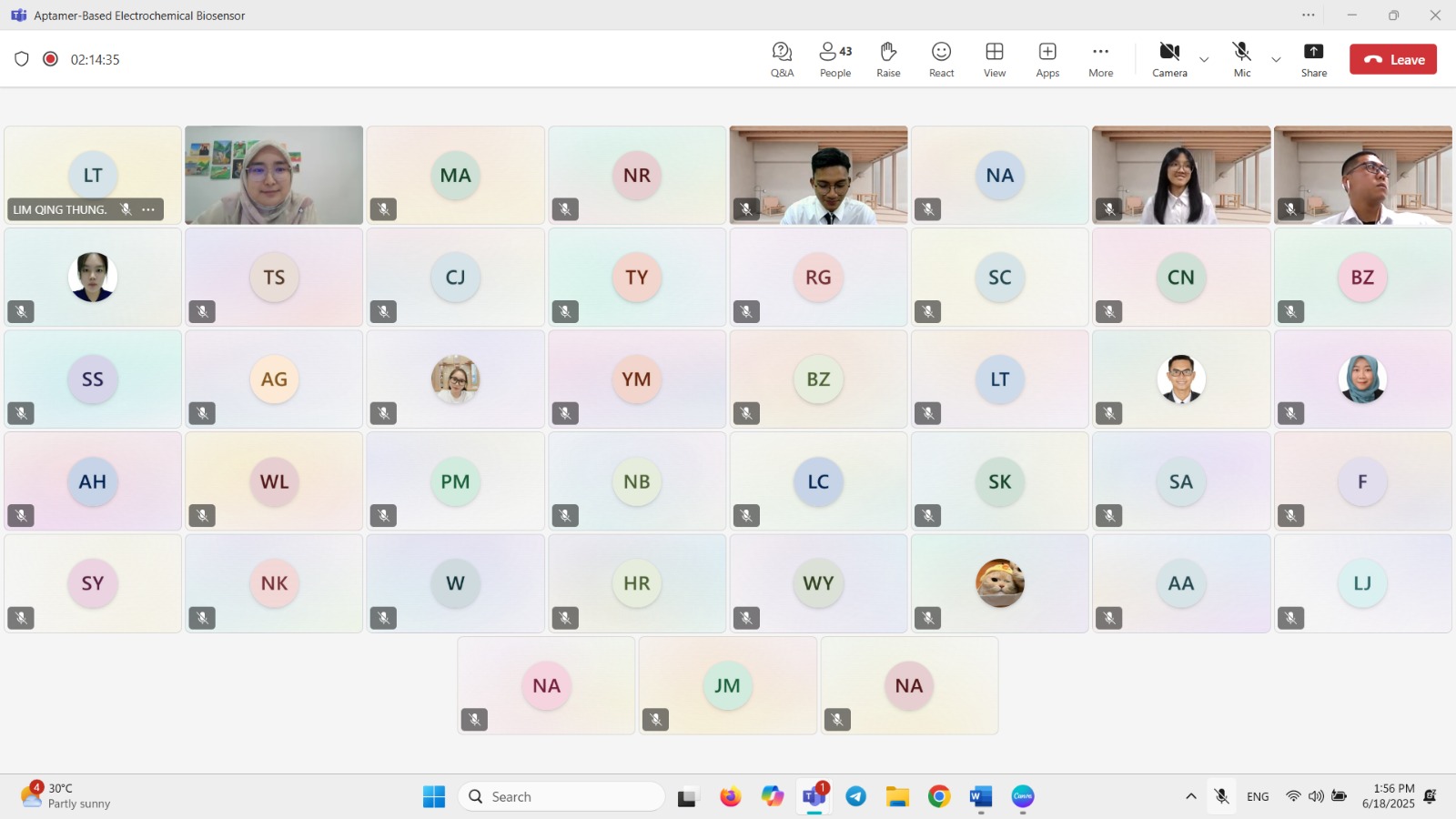This screenshot has width=1456, height=819.
Task: Open File Explorer from the taskbar
Action: (898, 796)
